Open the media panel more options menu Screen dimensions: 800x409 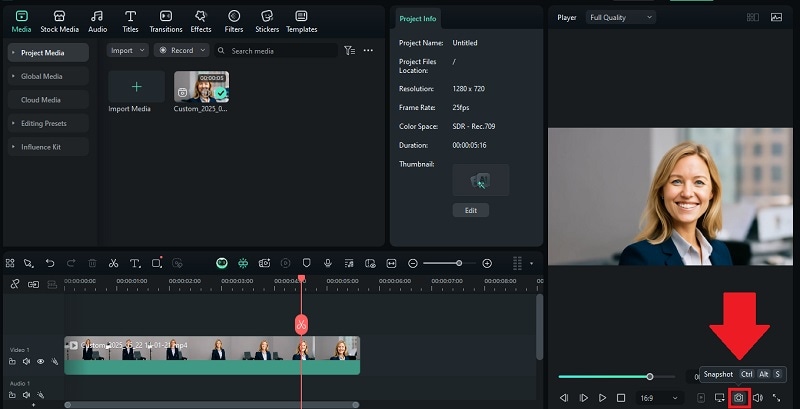point(368,50)
